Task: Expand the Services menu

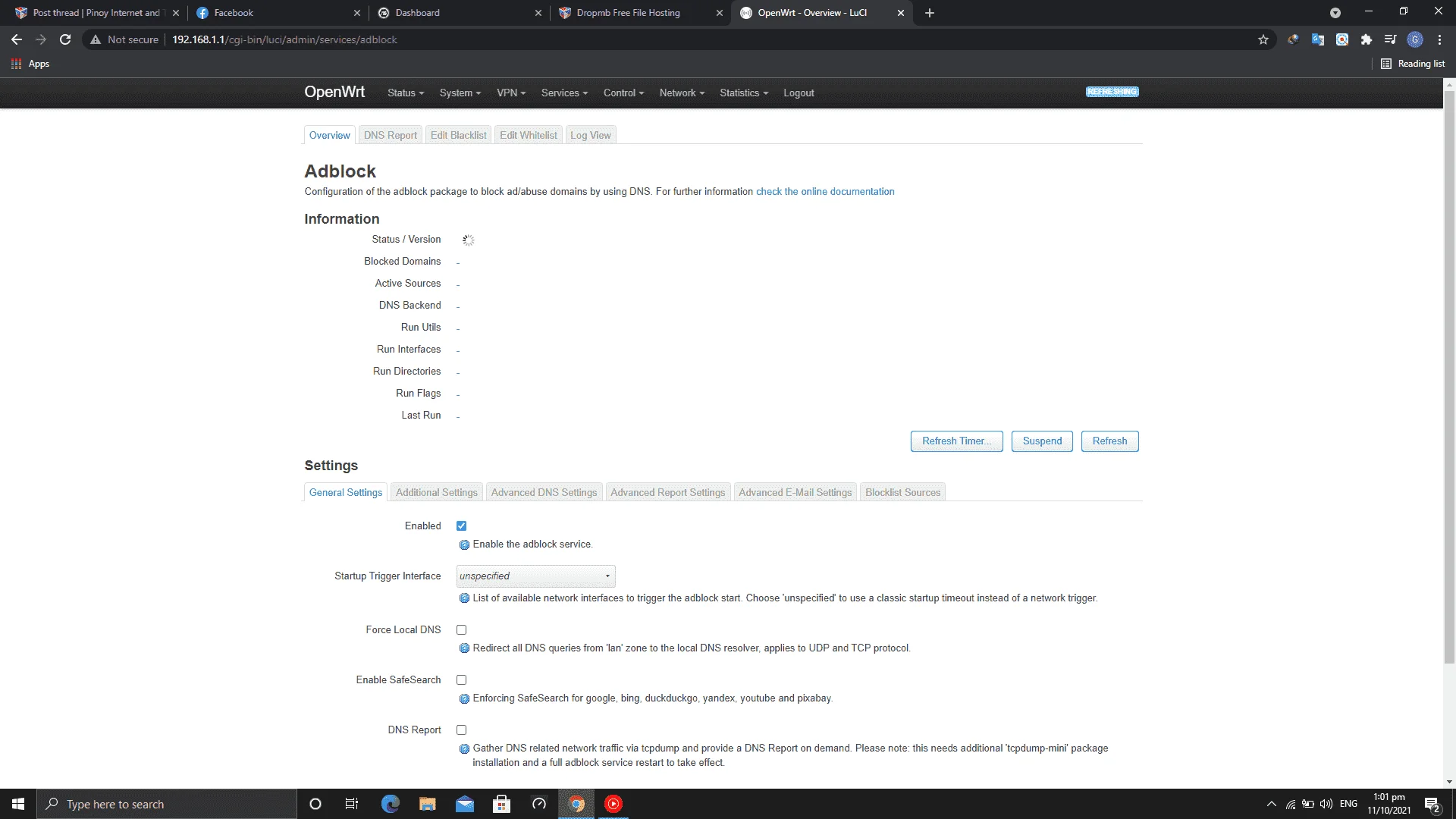Action: [564, 93]
